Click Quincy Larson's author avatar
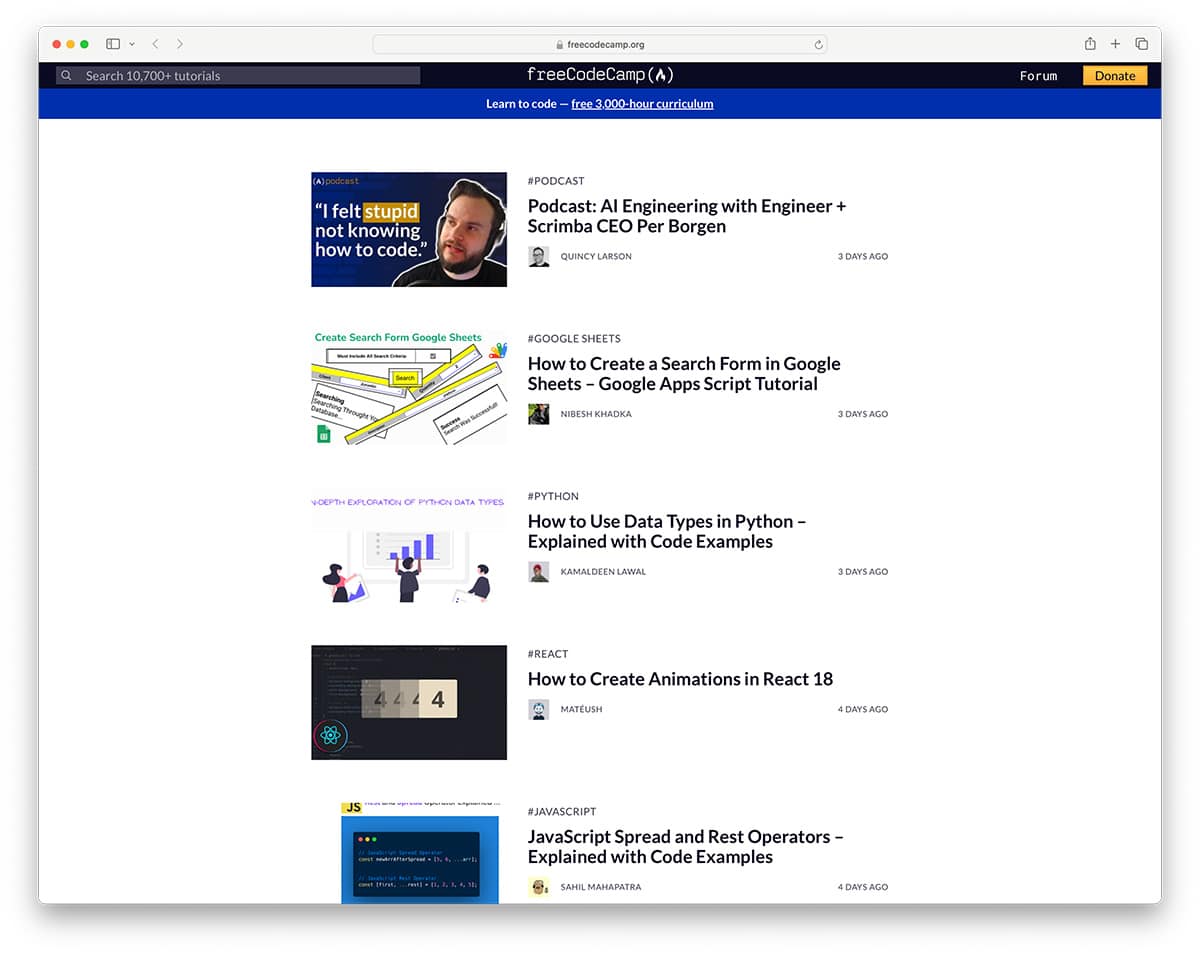Image resolution: width=1200 pixels, height=955 pixels. click(538, 256)
